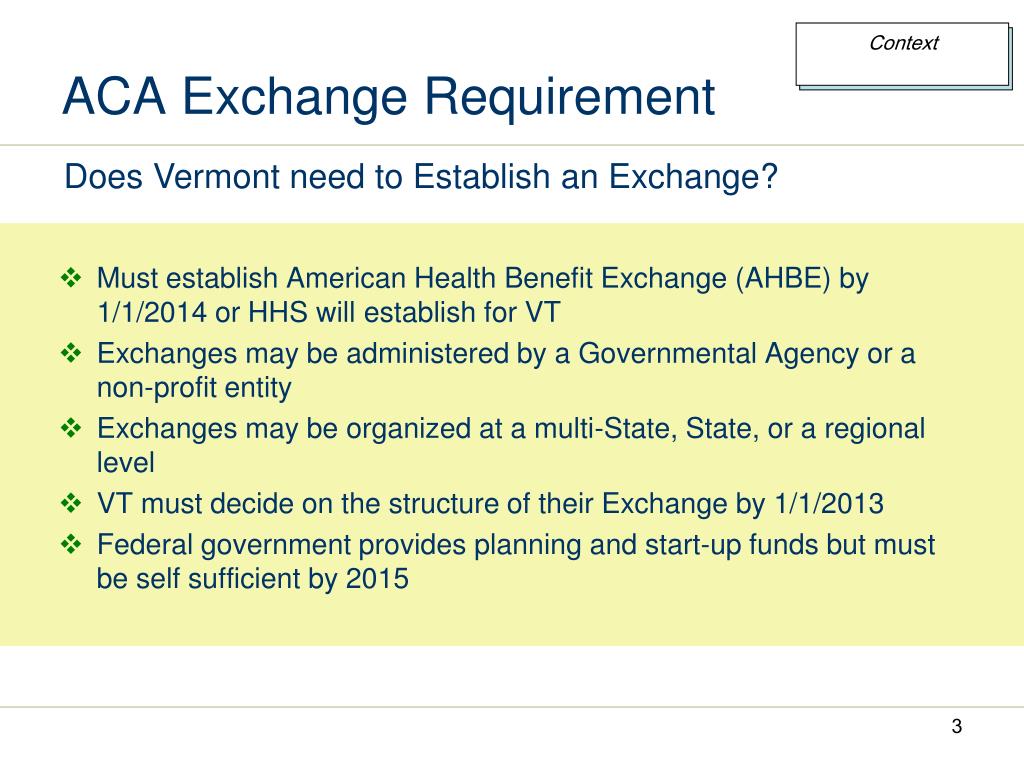Screen dimensions: 1024x768
Task: Click the text 'non-profit entity'
Action: pos(194,388)
